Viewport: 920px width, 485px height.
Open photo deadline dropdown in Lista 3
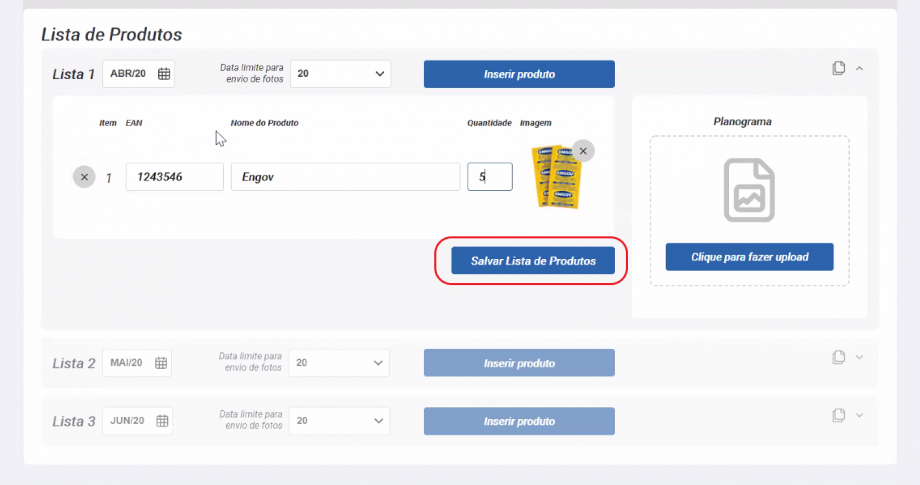click(340, 421)
